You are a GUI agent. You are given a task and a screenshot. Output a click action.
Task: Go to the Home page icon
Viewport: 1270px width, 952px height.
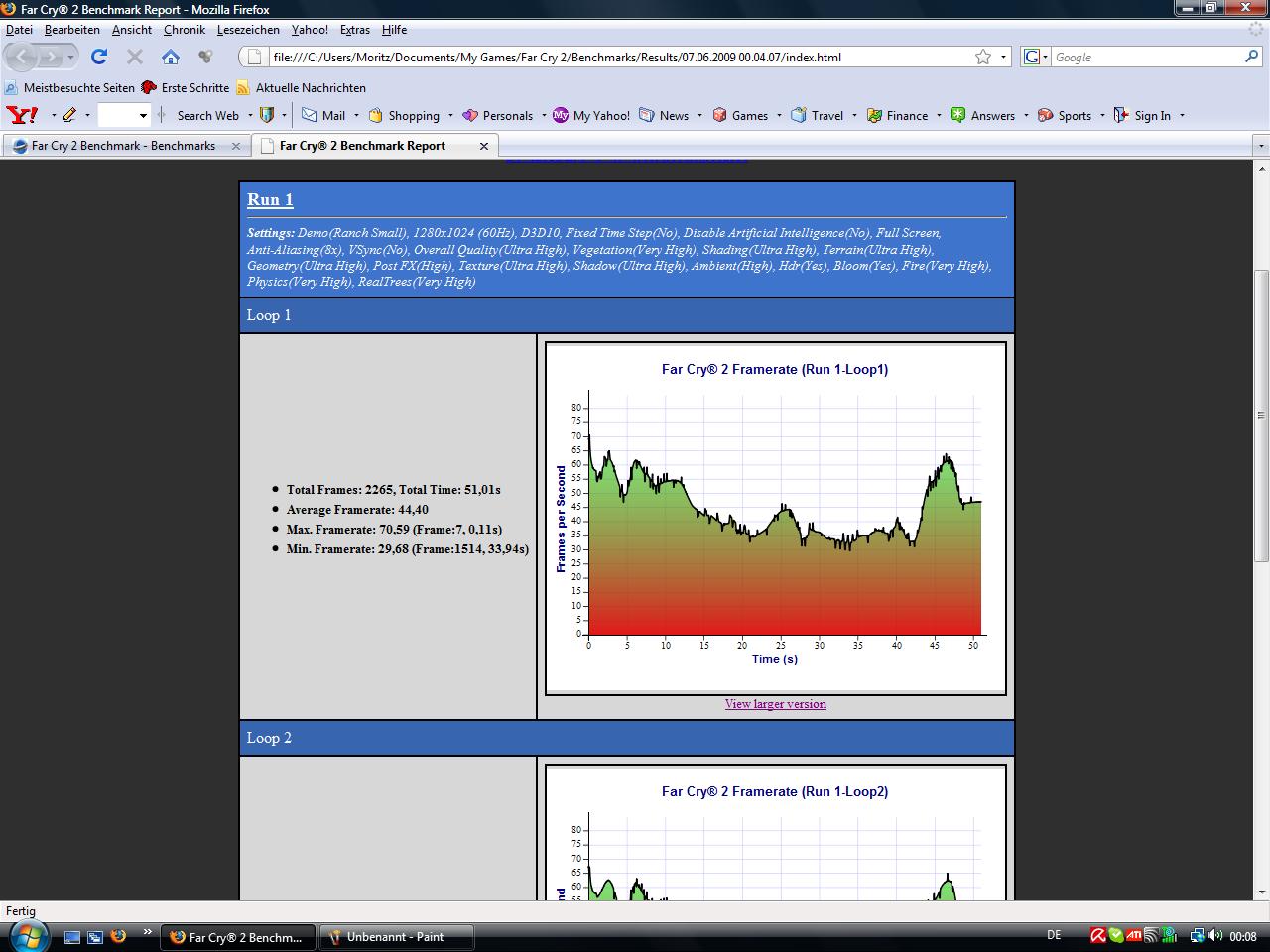coord(171,57)
